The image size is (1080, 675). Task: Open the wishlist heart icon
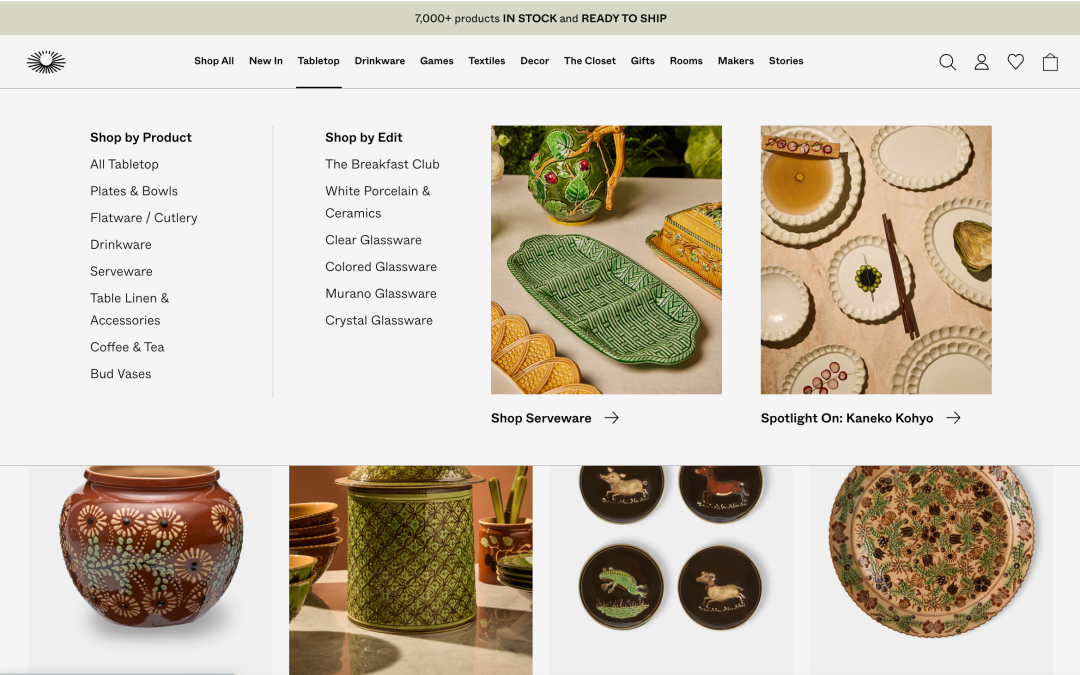tap(1015, 62)
